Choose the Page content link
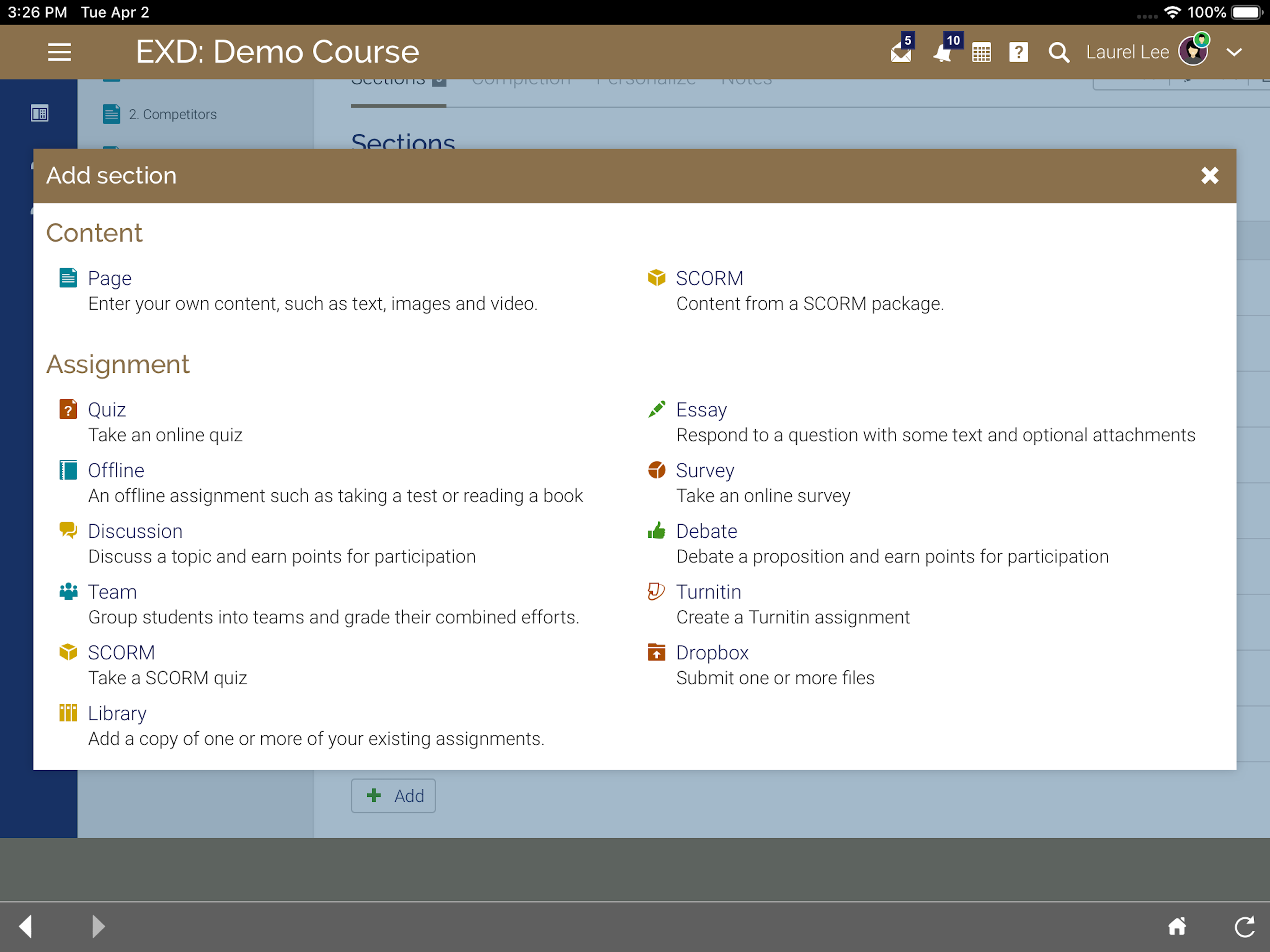 [110, 278]
